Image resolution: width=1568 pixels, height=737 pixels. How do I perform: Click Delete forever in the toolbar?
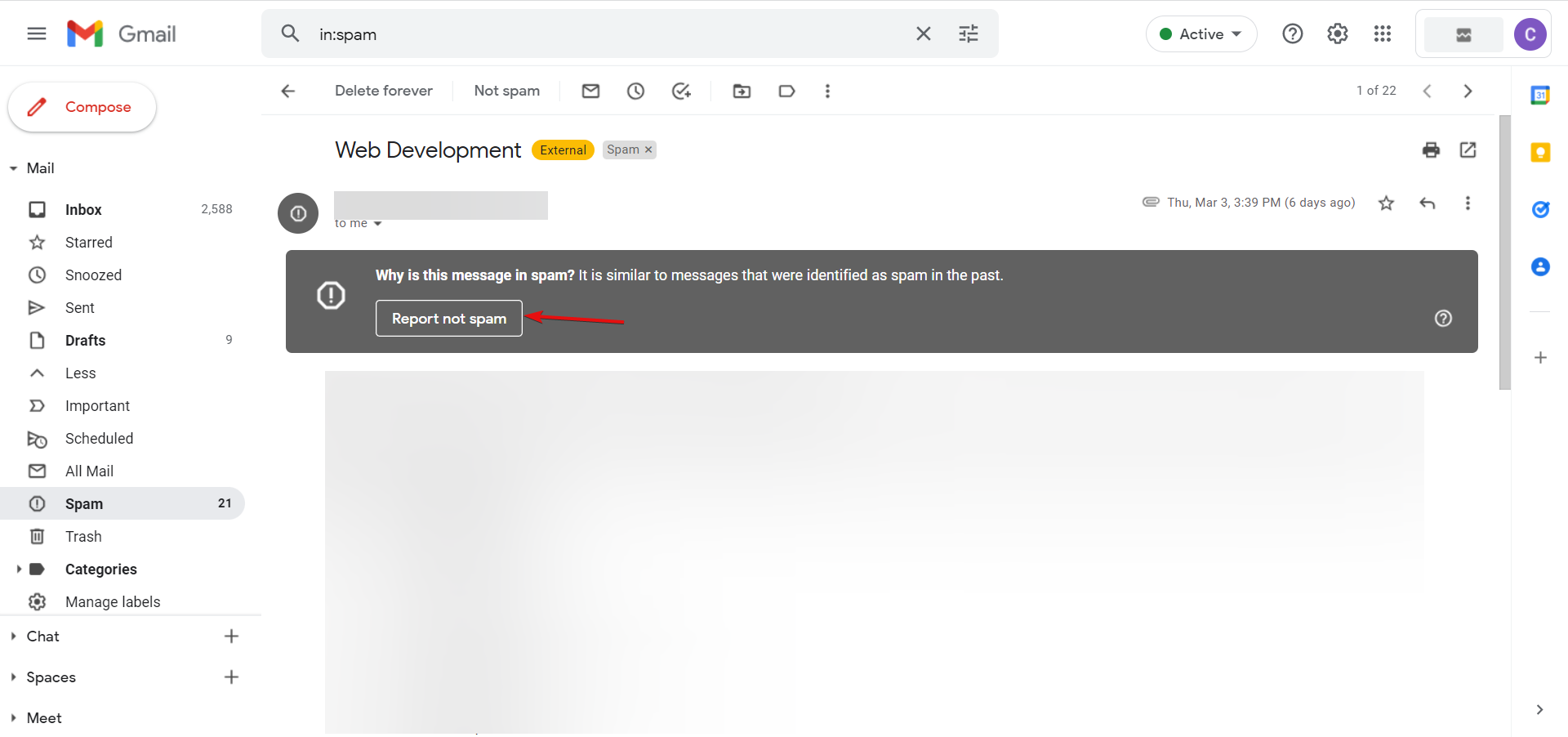click(383, 91)
